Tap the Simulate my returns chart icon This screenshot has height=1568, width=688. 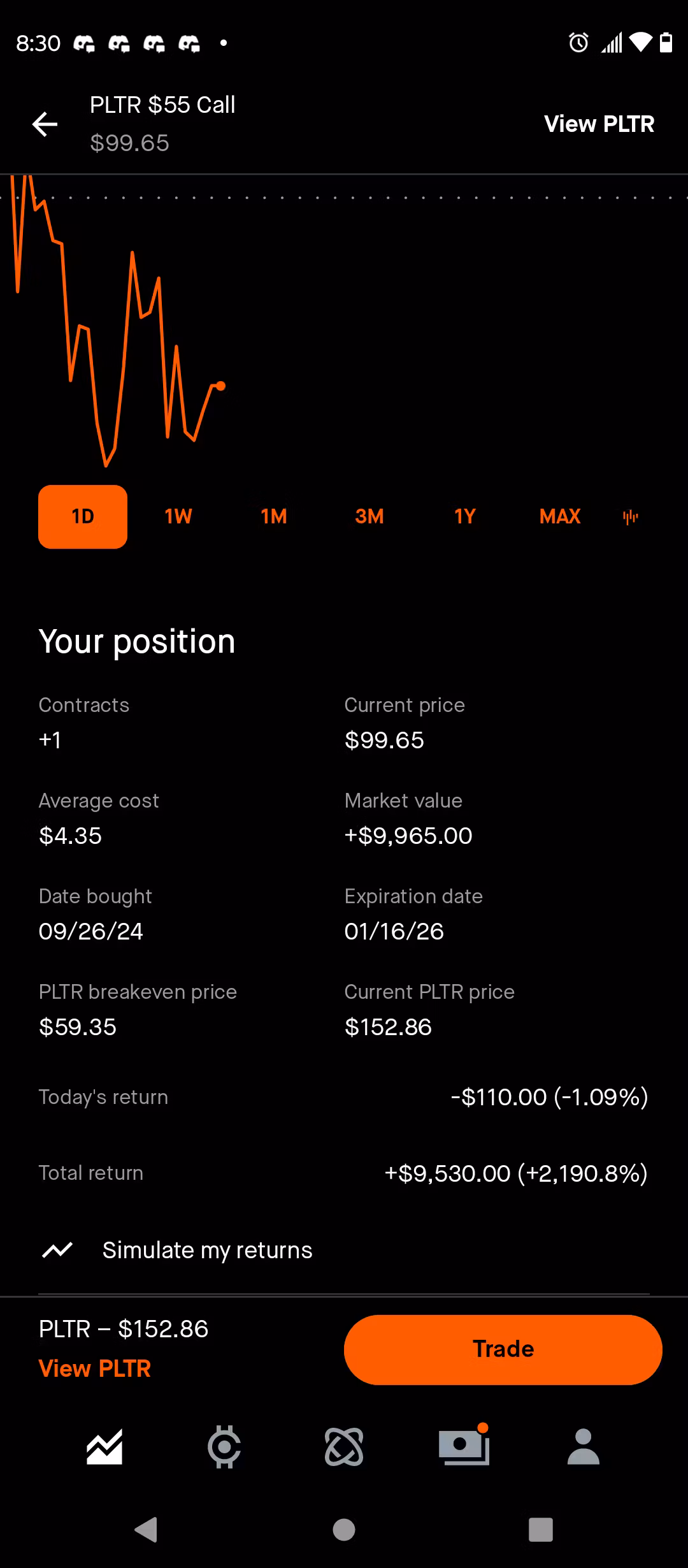click(x=57, y=1250)
